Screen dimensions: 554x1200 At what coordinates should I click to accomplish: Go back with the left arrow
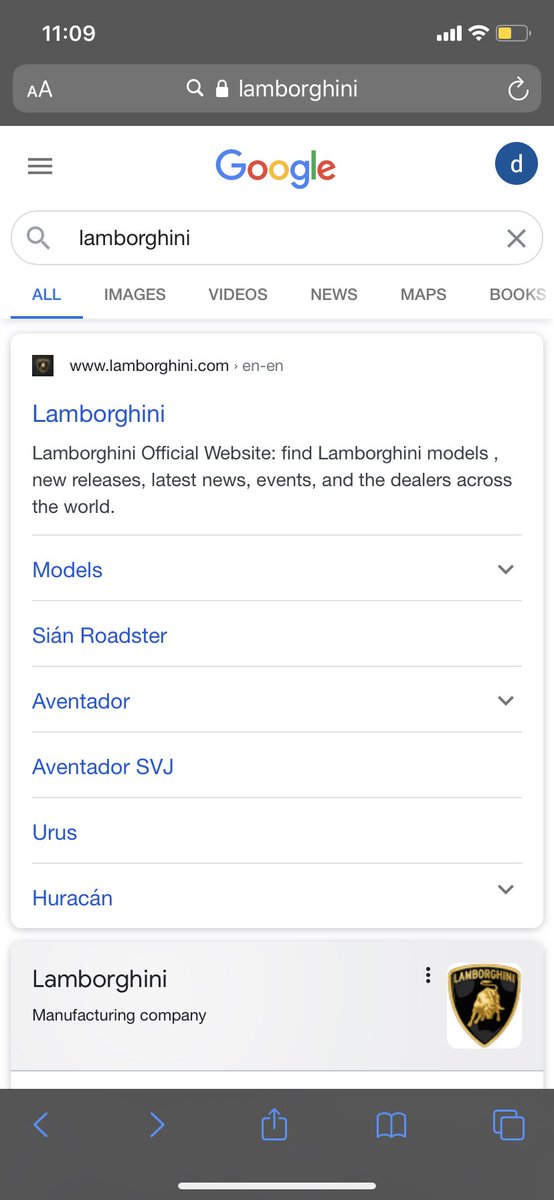click(41, 1125)
